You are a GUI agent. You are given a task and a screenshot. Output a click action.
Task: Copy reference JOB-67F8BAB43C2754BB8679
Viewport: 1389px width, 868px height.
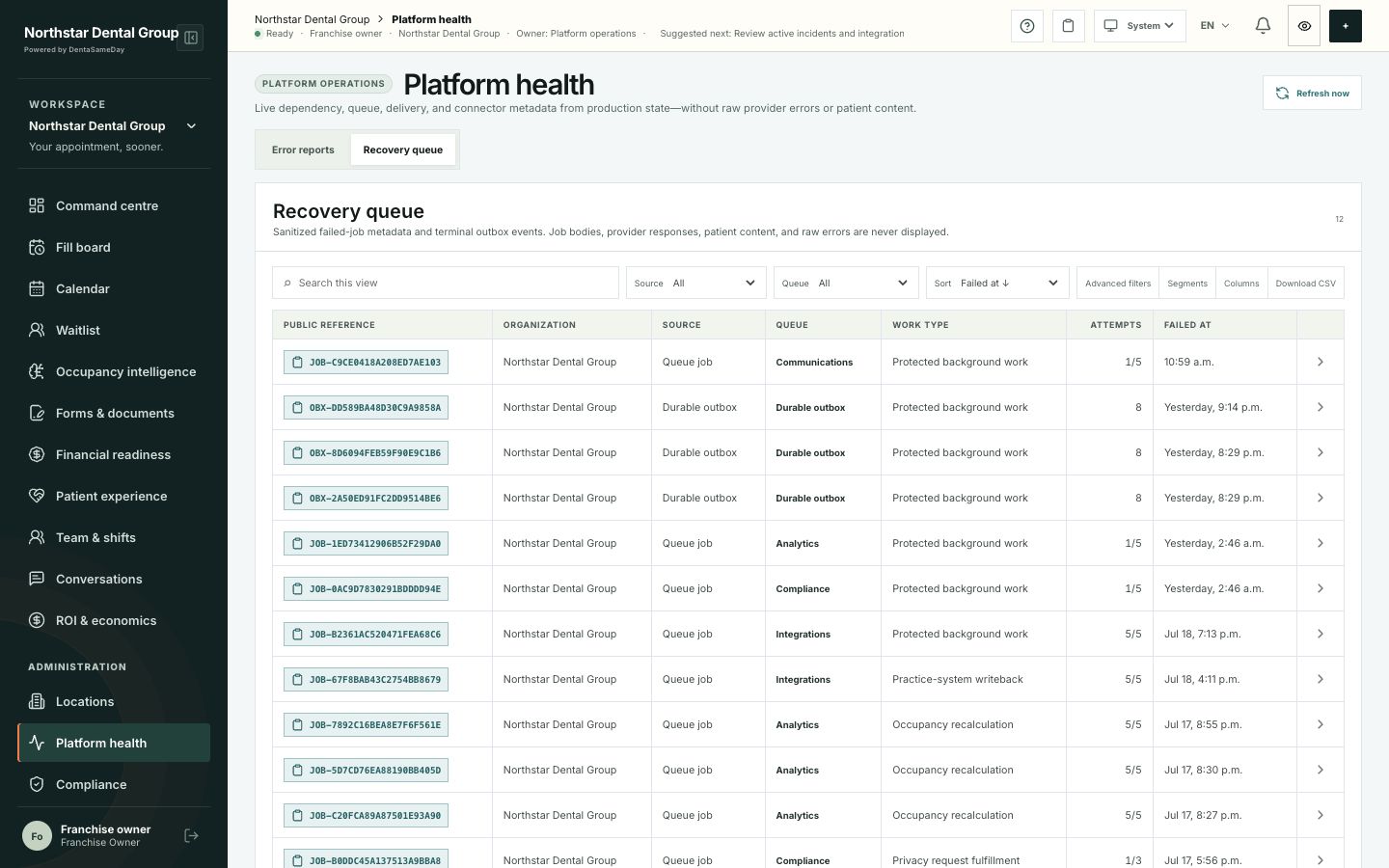tap(366, 680)
